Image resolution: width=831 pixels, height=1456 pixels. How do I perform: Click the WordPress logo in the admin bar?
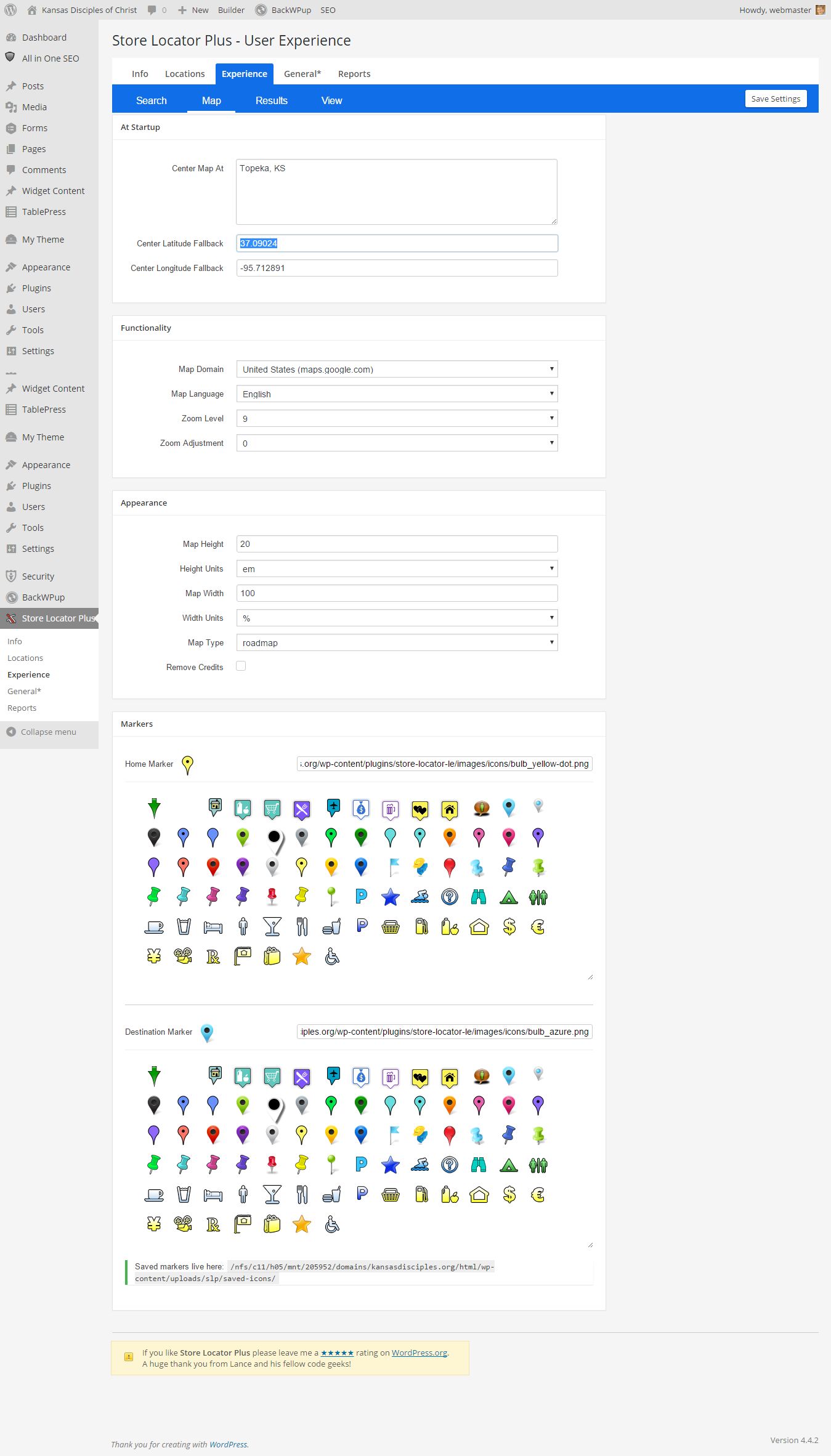pyautogui.click(x=10, y=10)
